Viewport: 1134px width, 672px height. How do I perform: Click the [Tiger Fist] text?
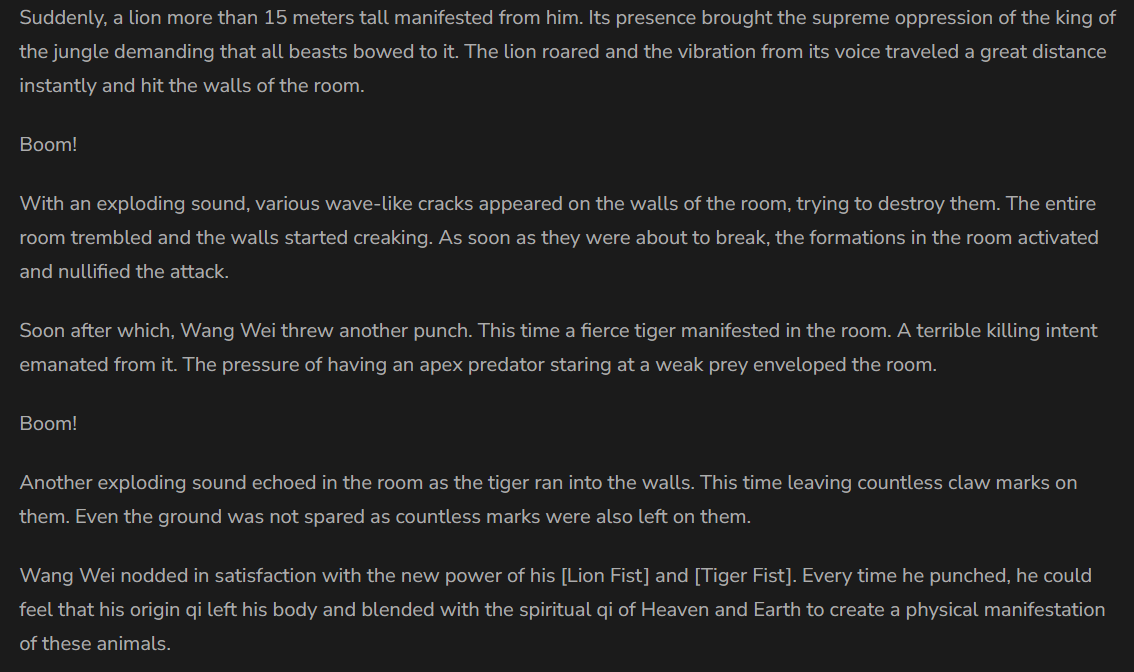[743, 576]
